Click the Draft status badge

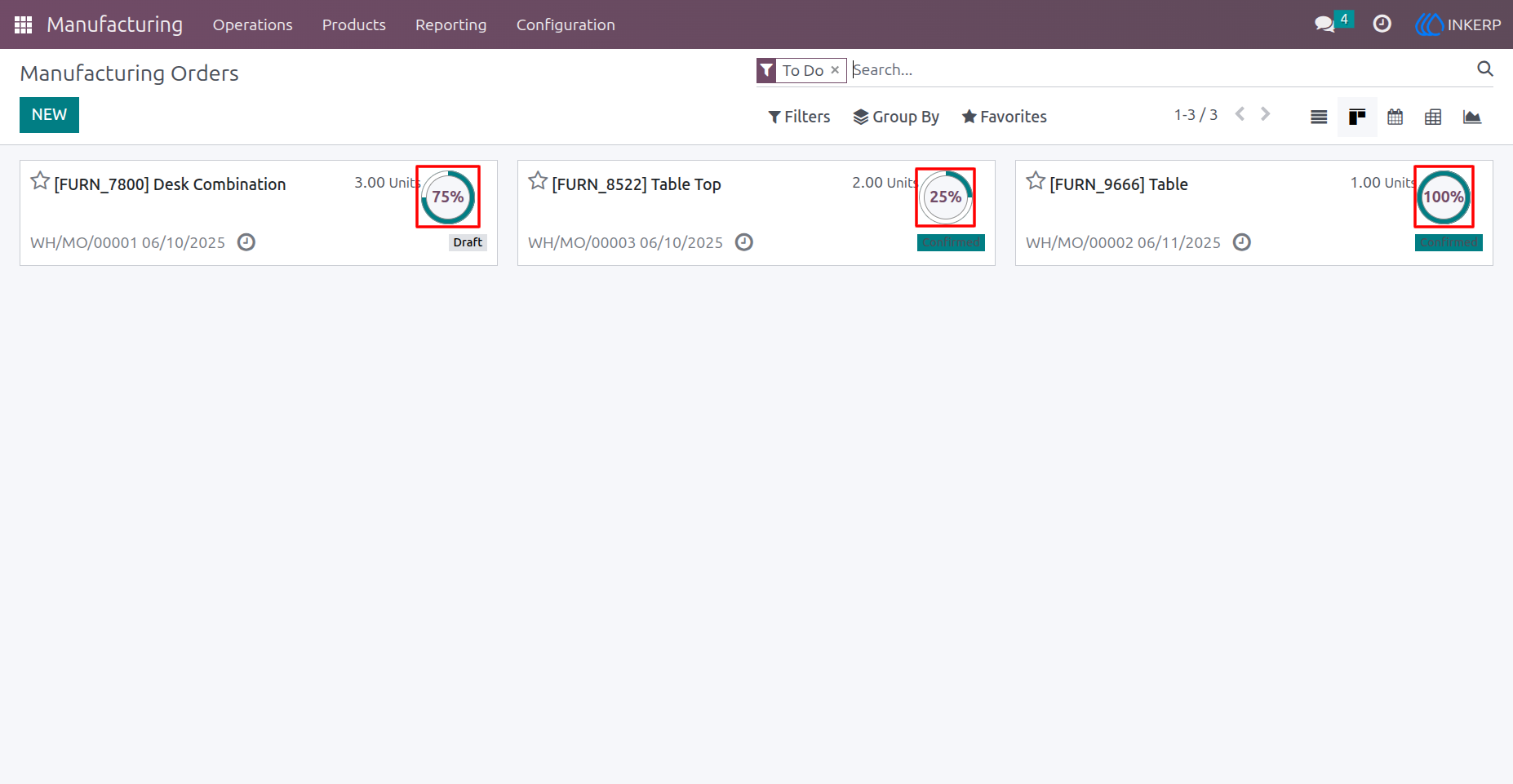(468, 242)
